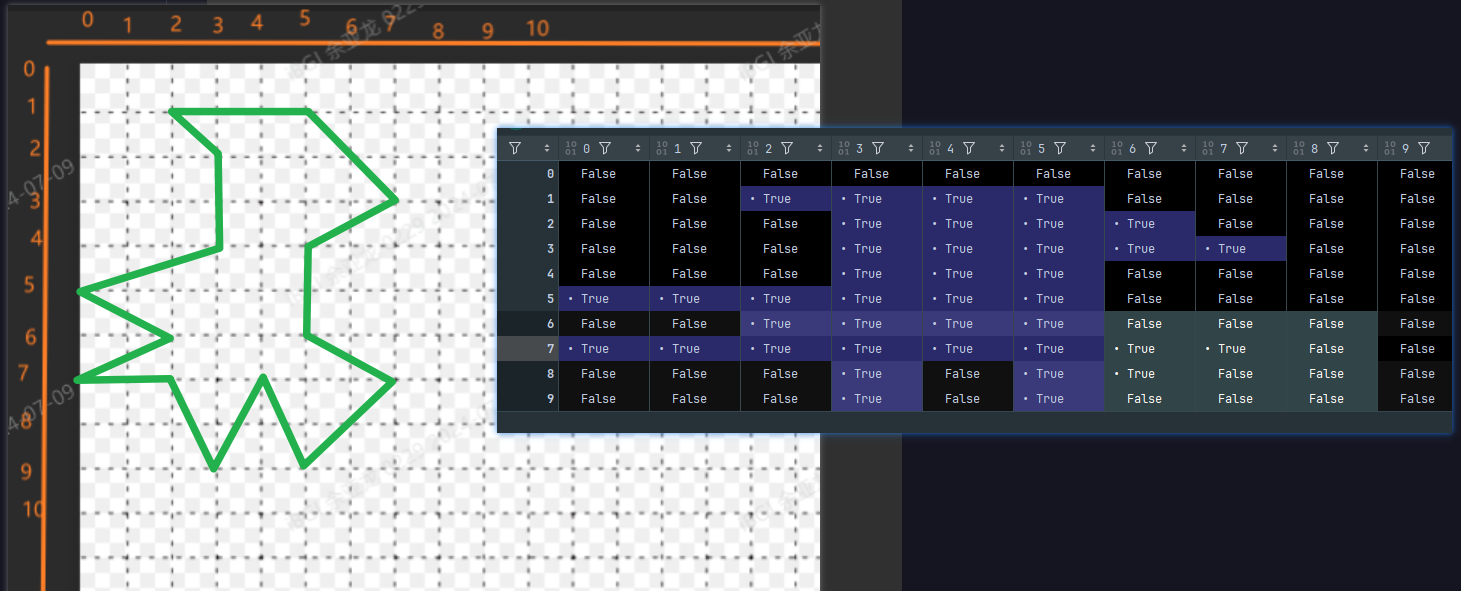Click the binary type icon of column 0
Image resolution: width=1461 pixels, height=591 pixels.
point(571,148)
